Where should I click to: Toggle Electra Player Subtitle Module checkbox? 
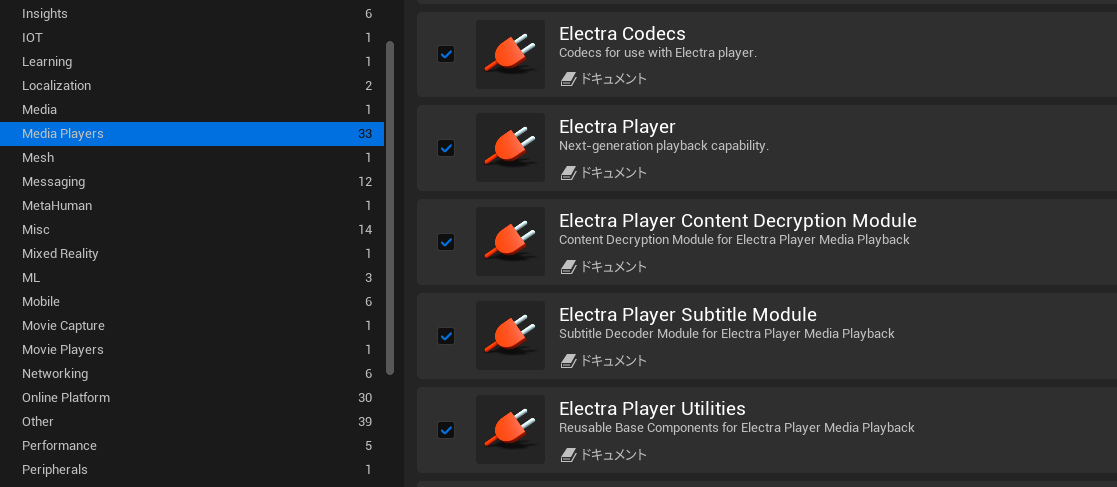coord(446,336)
